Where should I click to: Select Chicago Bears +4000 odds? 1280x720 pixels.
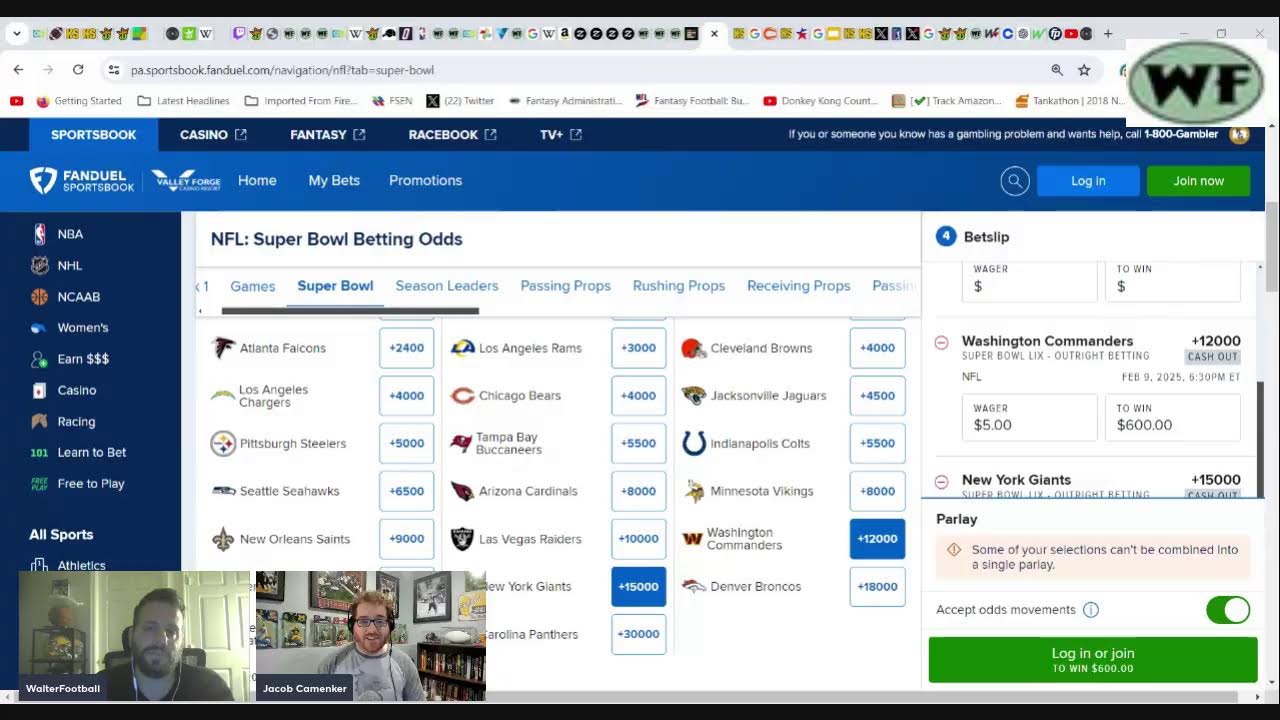(x=638, y=396)
